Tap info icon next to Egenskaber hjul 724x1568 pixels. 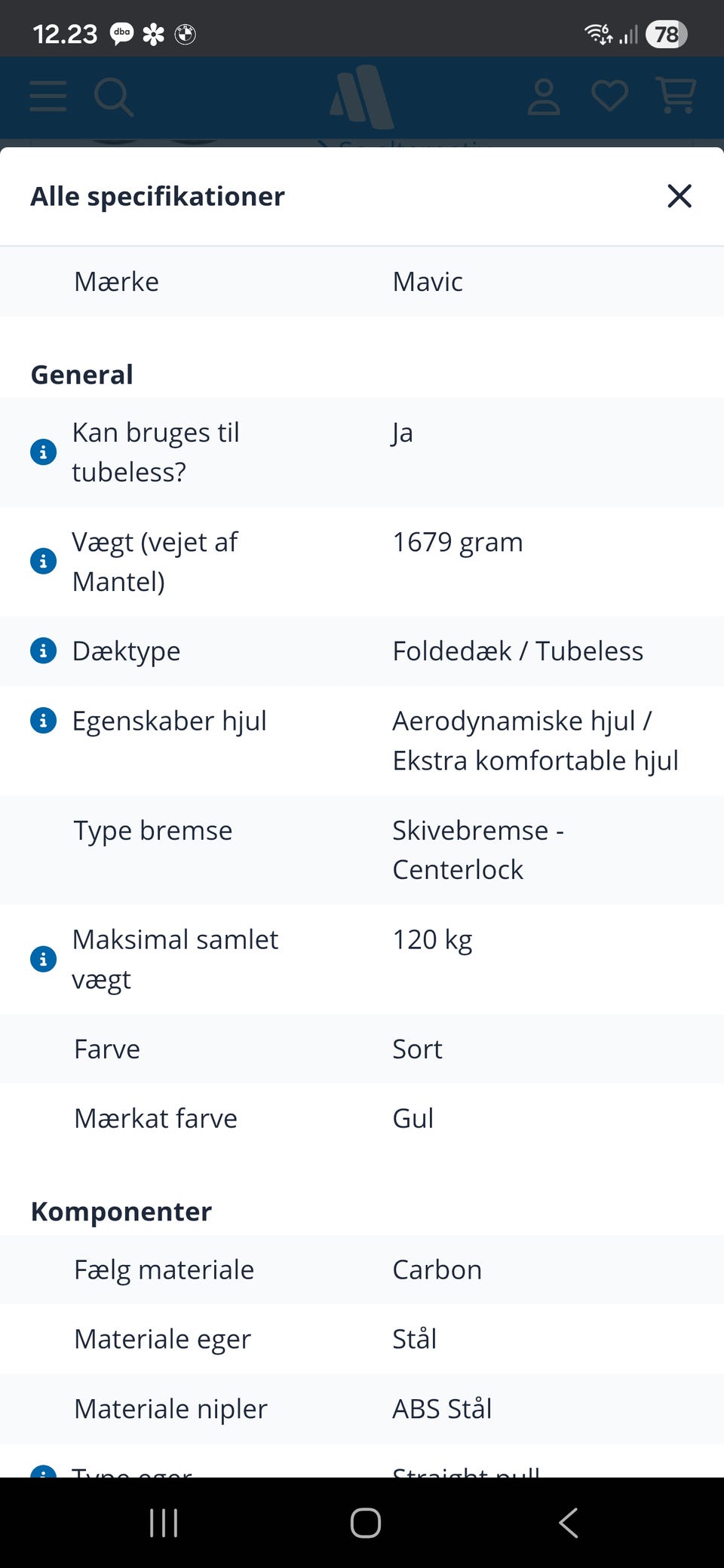click(x=43, y=721)
